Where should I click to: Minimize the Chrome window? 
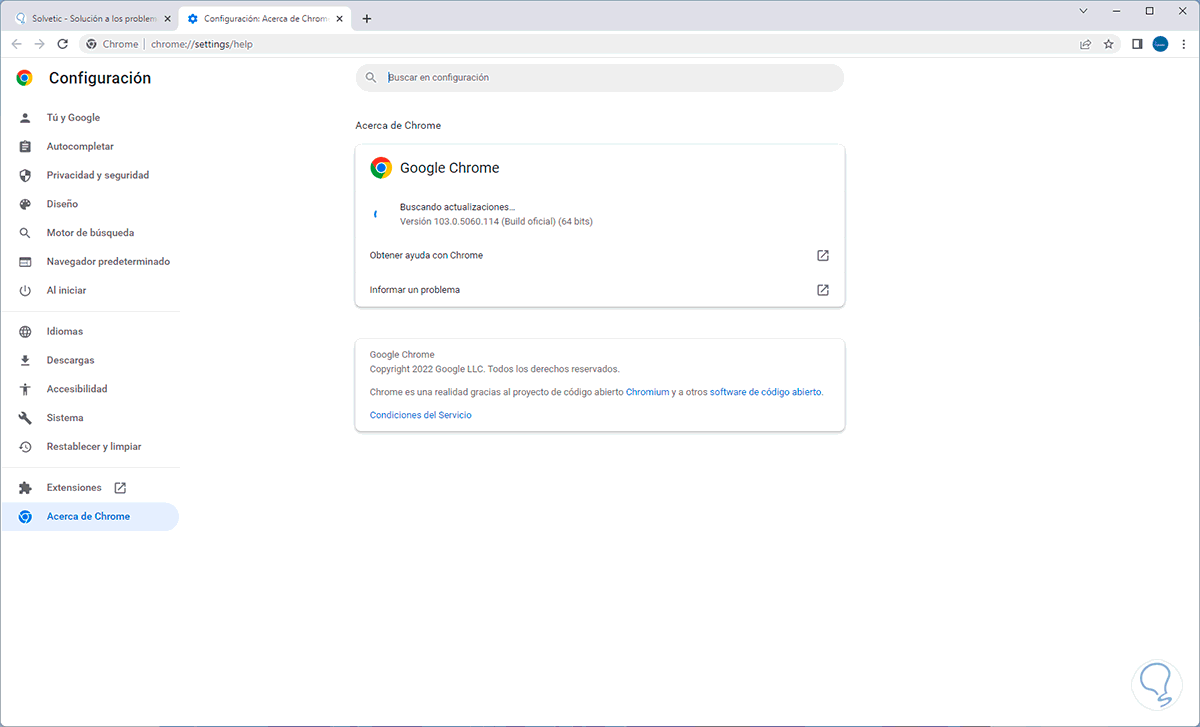click(1117, 11)
